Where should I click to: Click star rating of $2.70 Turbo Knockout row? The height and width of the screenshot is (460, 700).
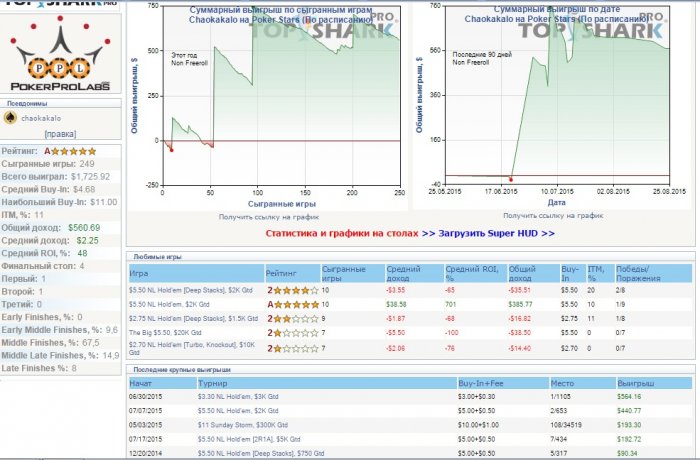(x=293, y=348)
